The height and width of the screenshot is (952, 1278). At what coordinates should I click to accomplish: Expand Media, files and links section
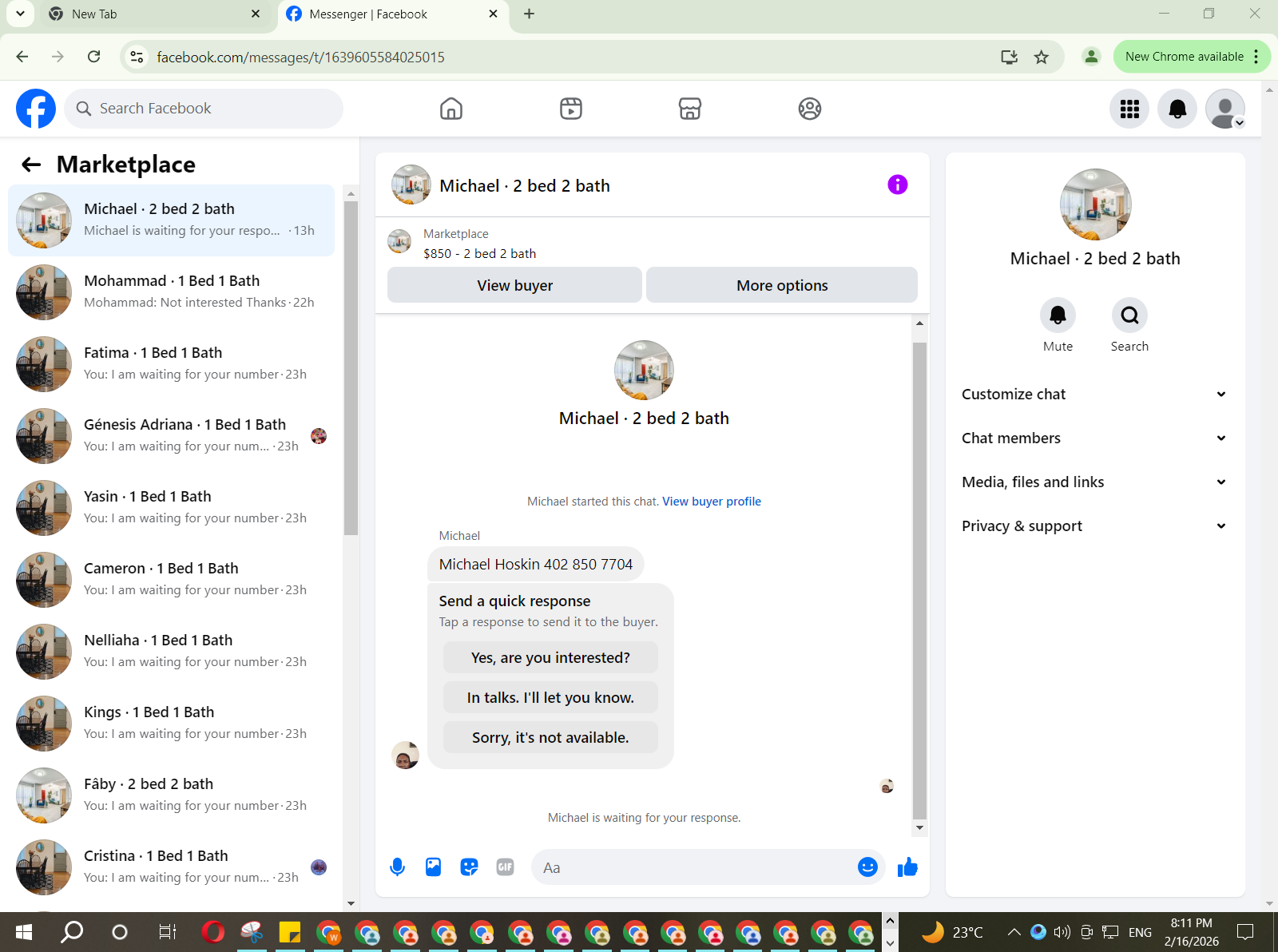(1094, 482)
